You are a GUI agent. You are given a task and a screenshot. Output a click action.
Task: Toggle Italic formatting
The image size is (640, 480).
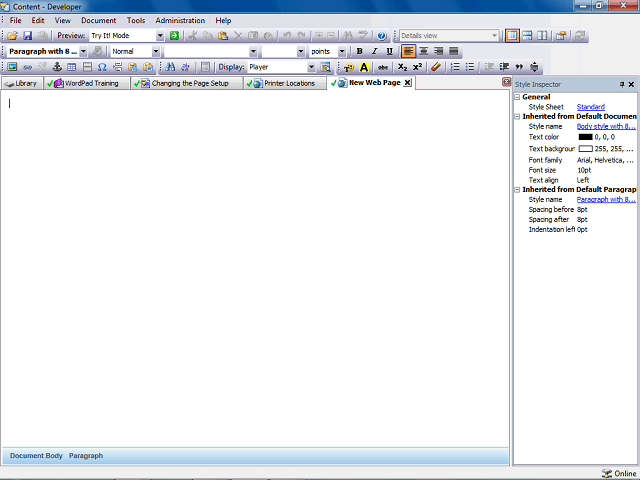coord(374,51)
